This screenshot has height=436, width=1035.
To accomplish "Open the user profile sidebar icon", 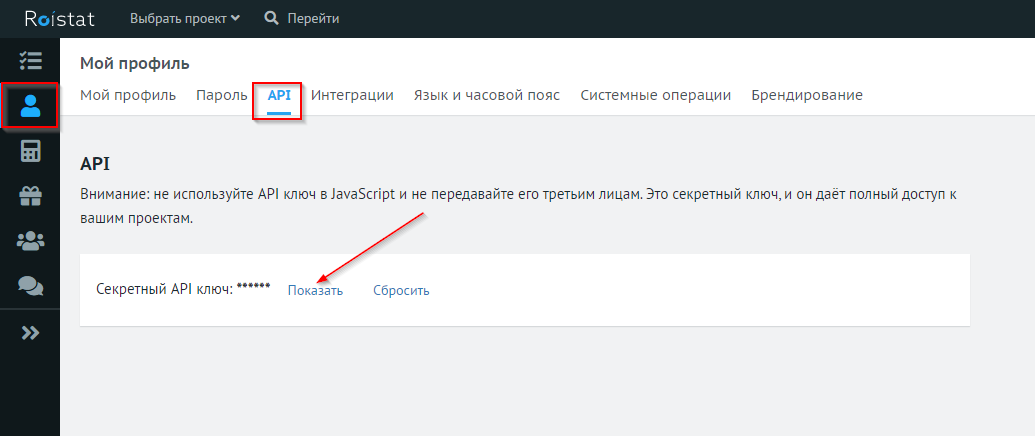I will click(30, 106).
